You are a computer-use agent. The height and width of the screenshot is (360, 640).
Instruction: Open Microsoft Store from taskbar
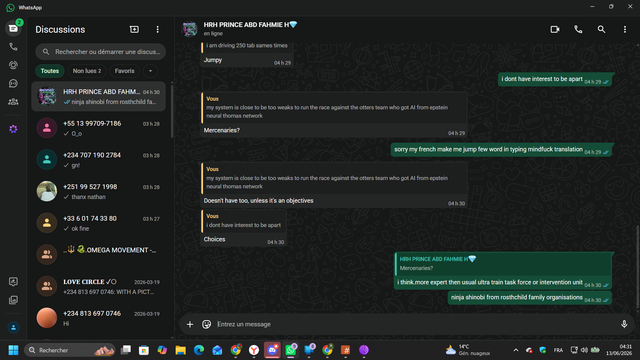(x=144, y=350)
